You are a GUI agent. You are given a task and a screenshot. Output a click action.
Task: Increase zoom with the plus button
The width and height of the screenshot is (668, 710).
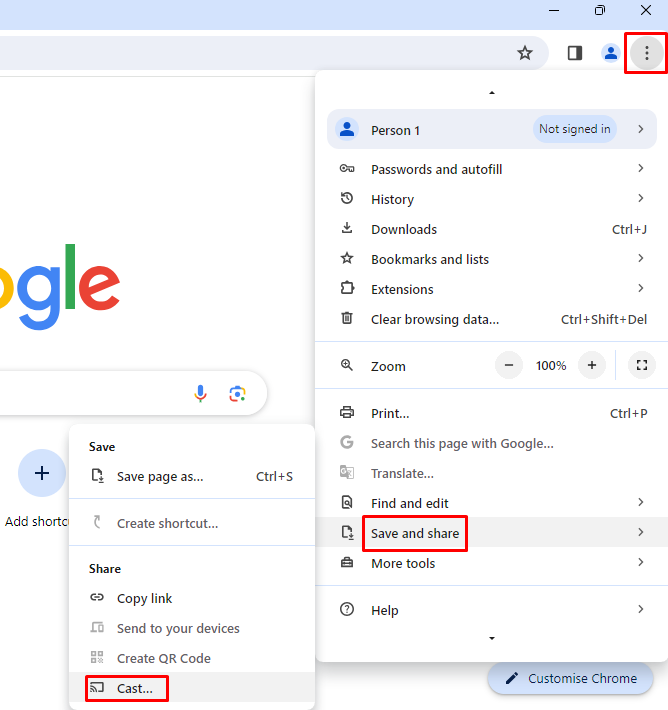pos(592,366)
